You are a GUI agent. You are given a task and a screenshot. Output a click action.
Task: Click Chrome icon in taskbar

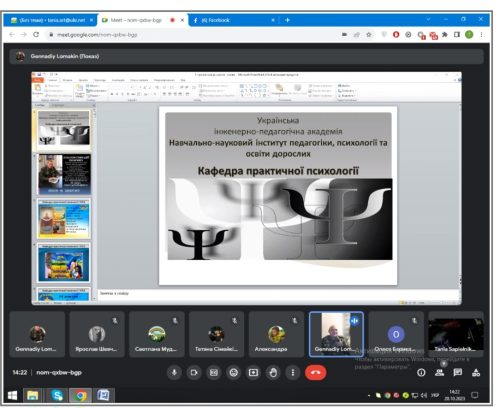pyautogui.click(x=80, y=396)
